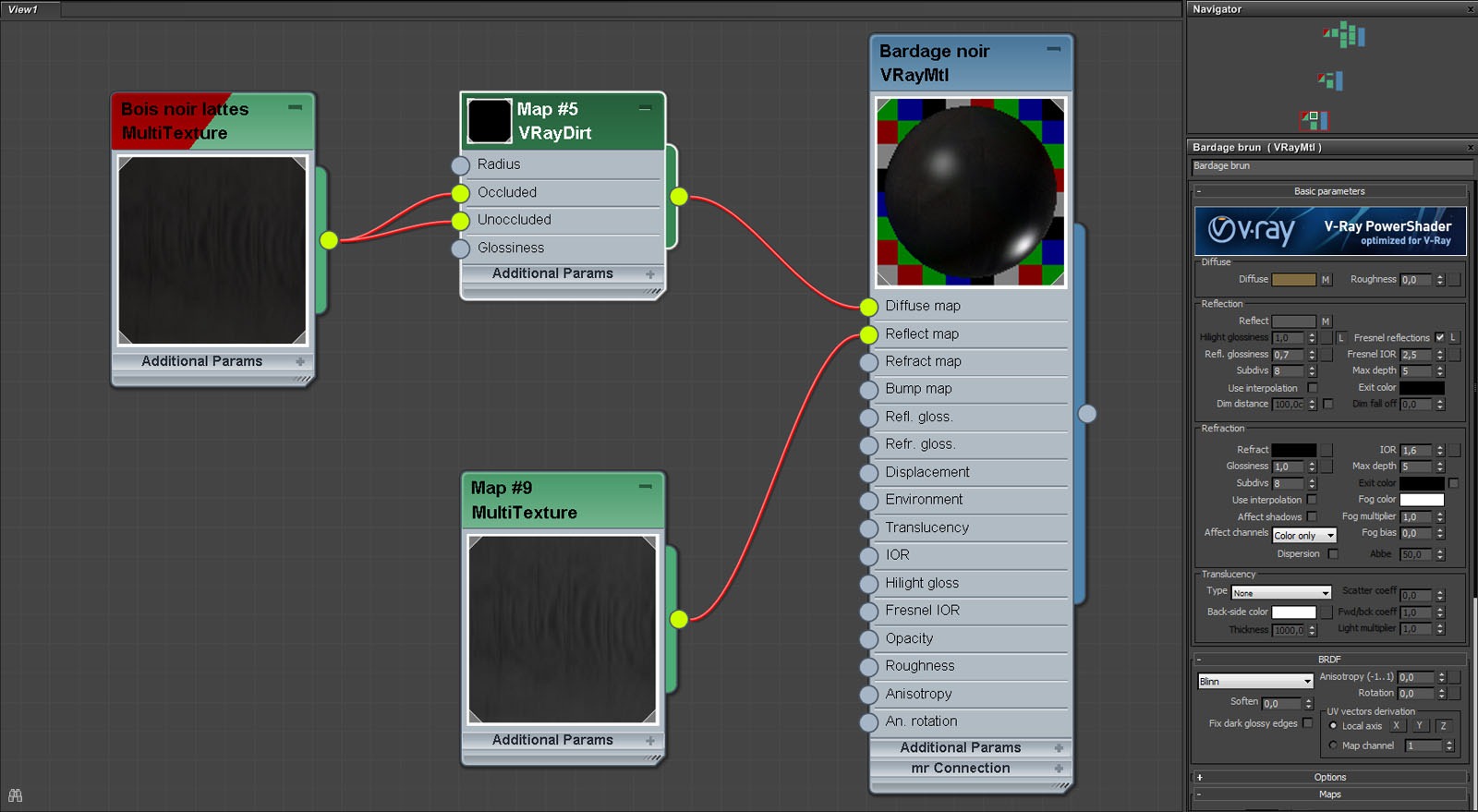
Task: Open the Diffuse color swatch
Action: pyautogui.click(x=1293, y=280)
